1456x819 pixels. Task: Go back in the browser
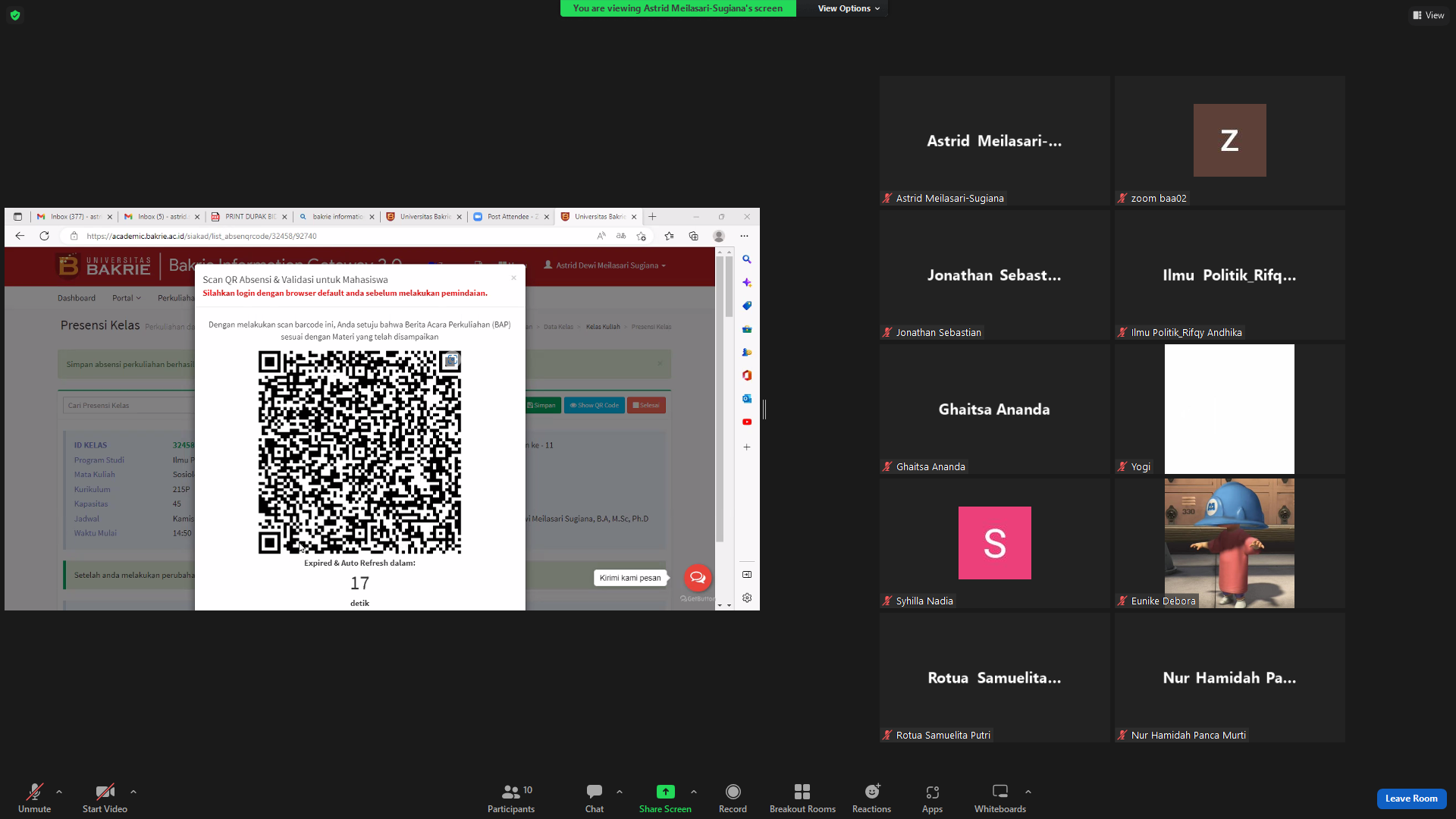[20, 236]
